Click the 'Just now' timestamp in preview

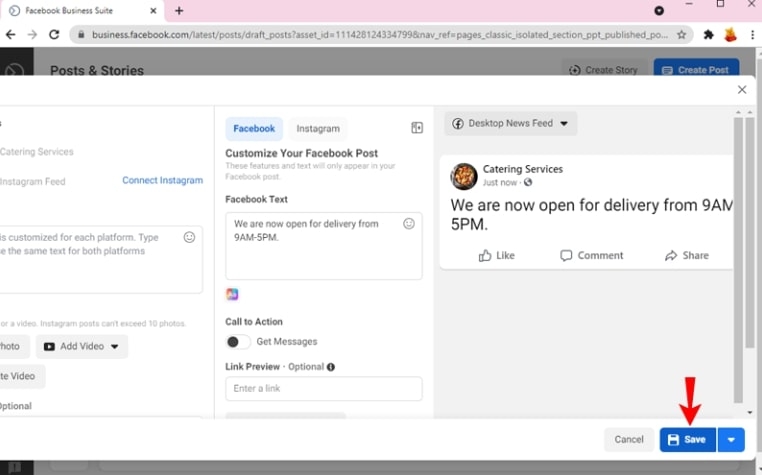click(500, 183)
